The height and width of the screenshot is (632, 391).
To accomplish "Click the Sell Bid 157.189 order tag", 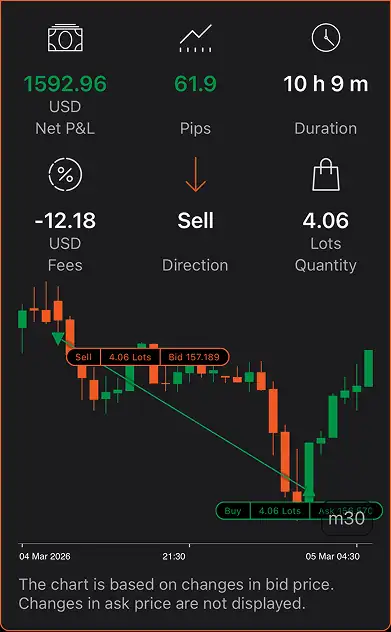I will (x=148, y=357).
